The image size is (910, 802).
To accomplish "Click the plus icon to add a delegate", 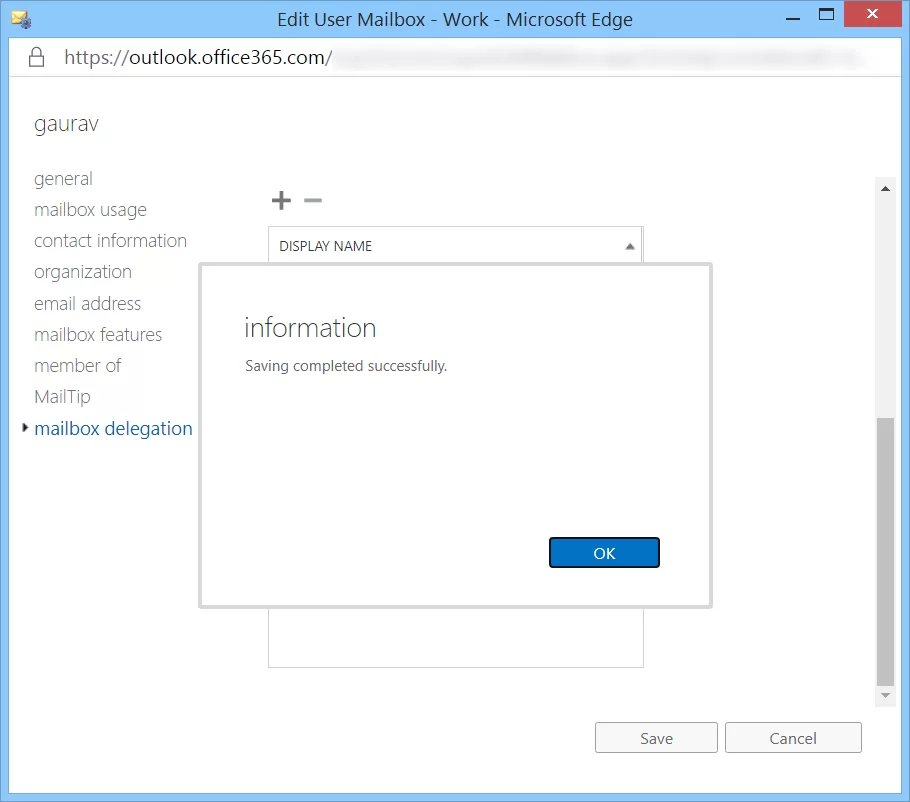I will [x=281, y=201].
